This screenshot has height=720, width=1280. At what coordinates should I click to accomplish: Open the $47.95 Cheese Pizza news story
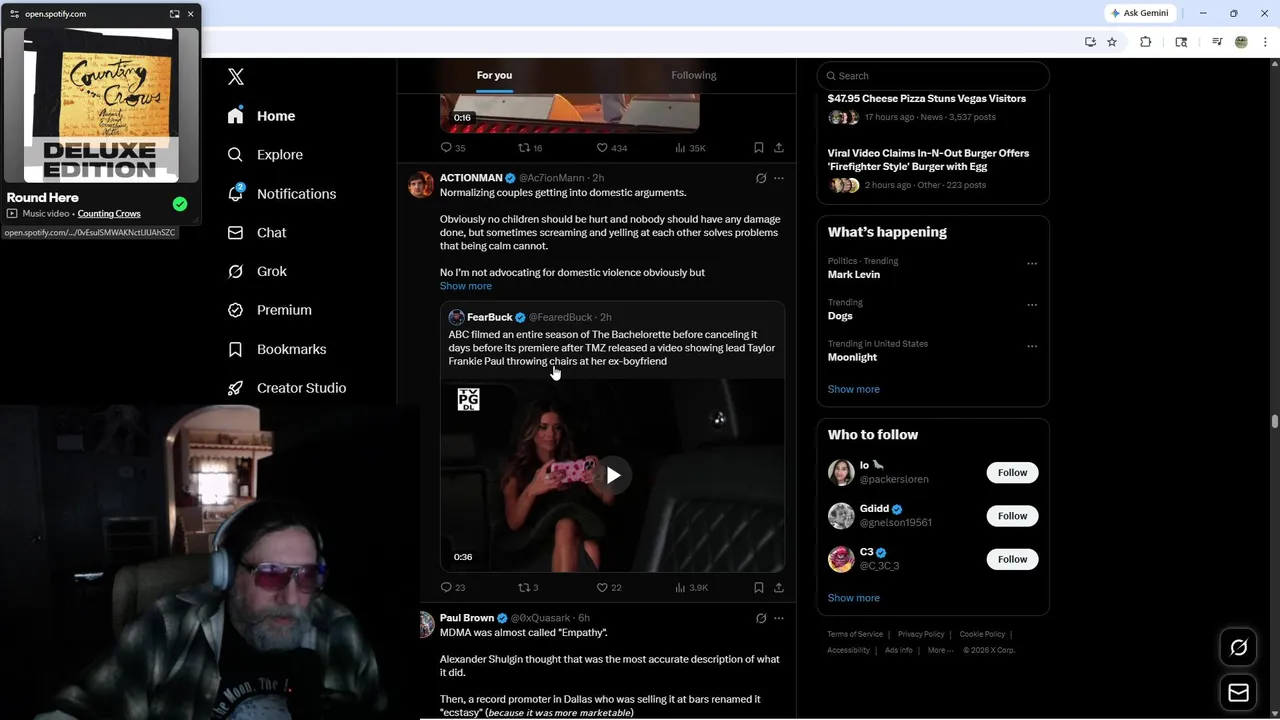click(x=927, y=99)
